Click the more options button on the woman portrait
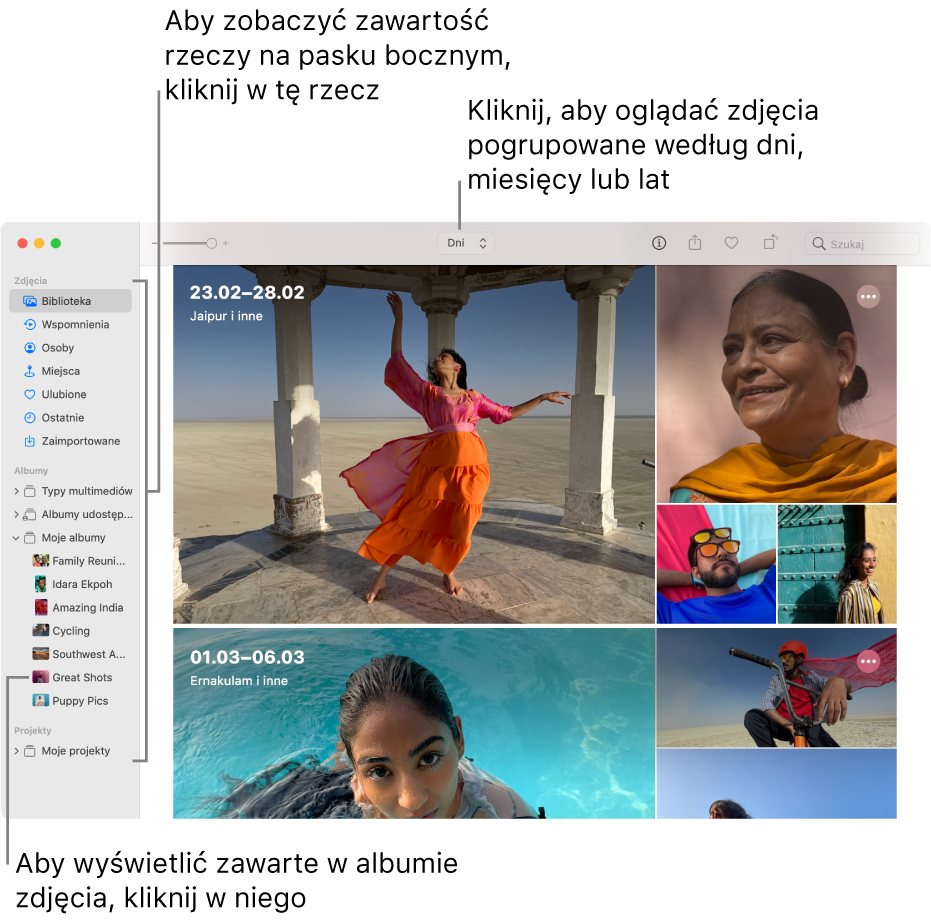Viewport: 931px width, 920px height. coord(868,296)
